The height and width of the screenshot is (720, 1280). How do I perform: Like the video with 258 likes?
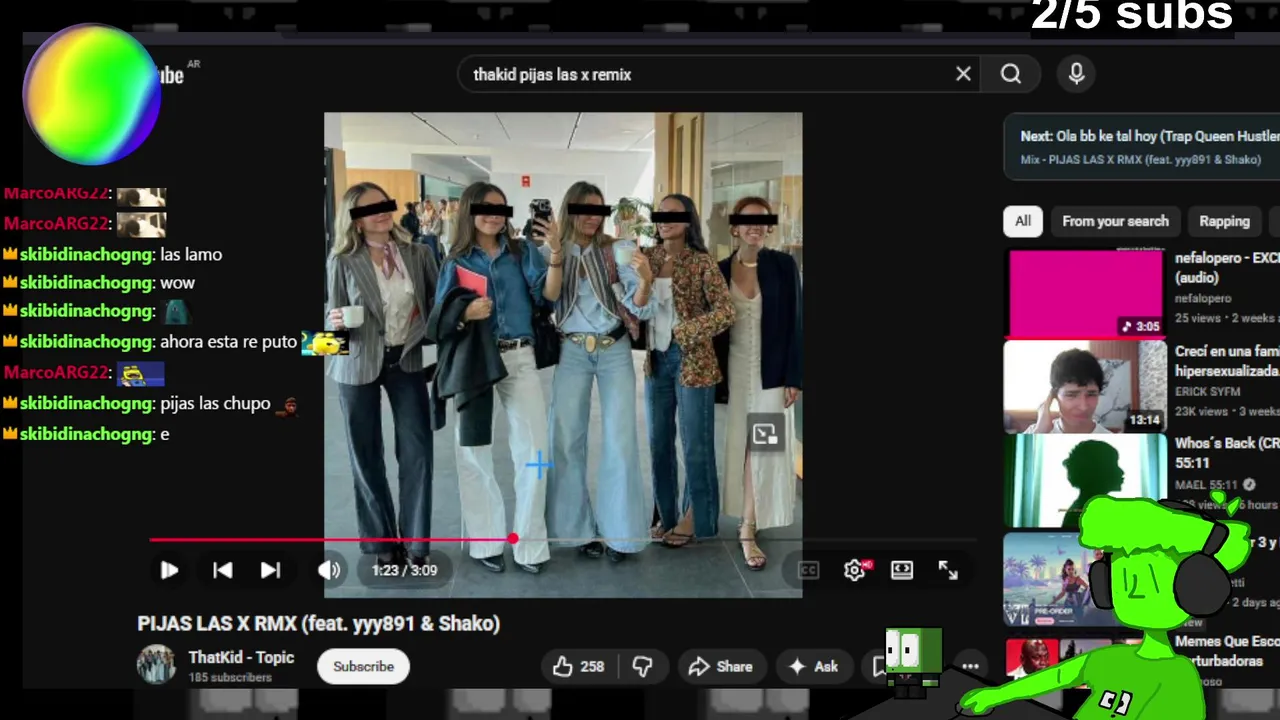point(579,666)
